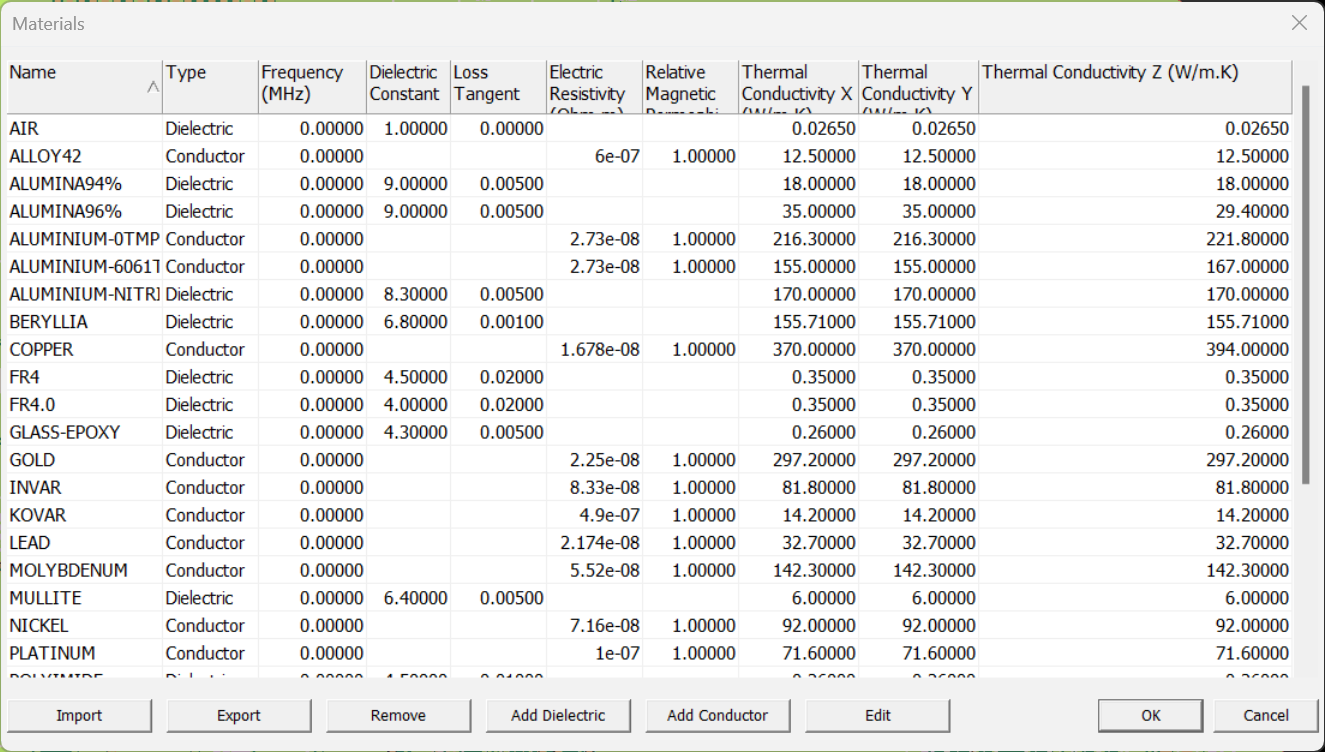
Task: Confirm with the OK button
Action: (x=1151, y=715)
